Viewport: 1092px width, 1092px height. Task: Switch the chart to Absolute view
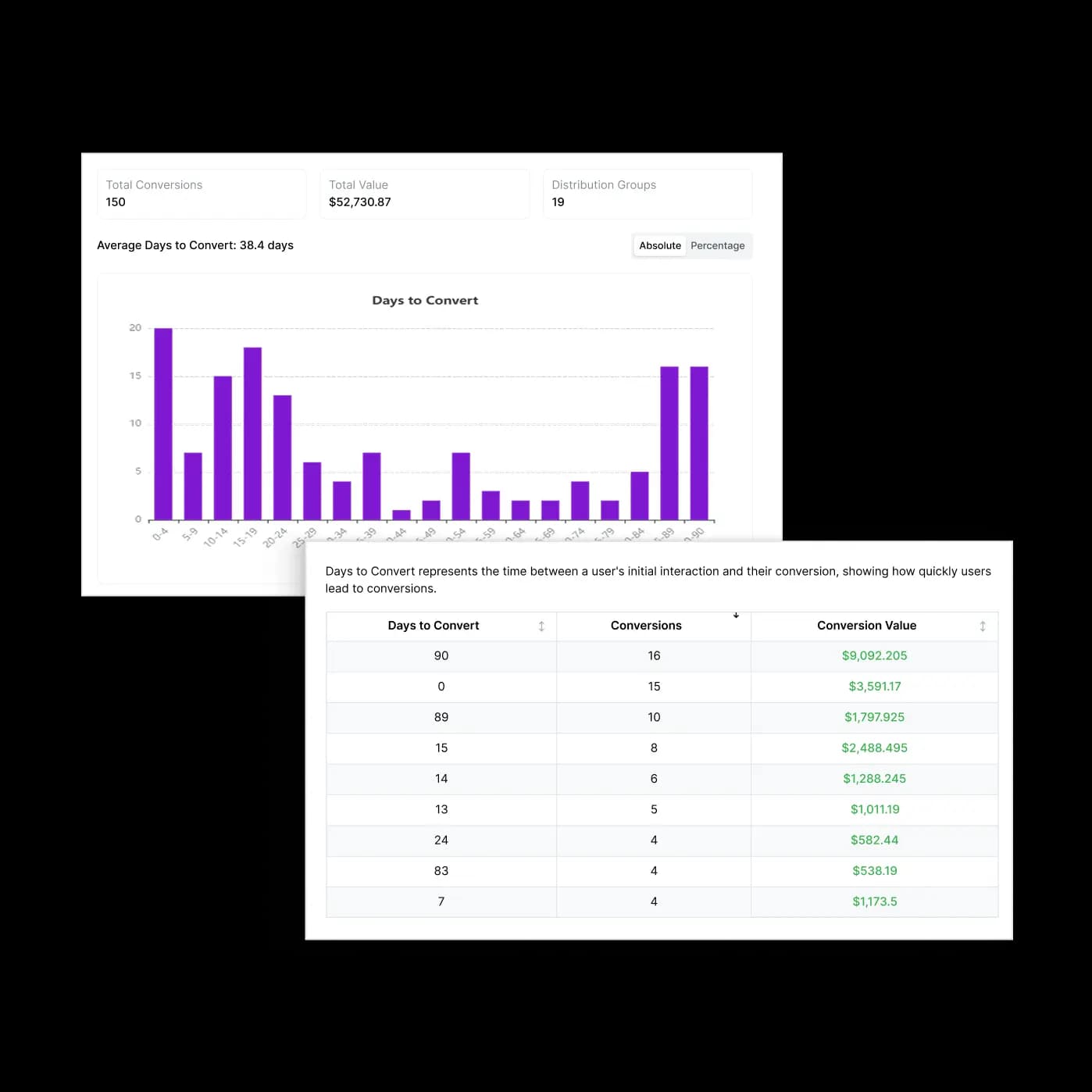click(659, 245)
